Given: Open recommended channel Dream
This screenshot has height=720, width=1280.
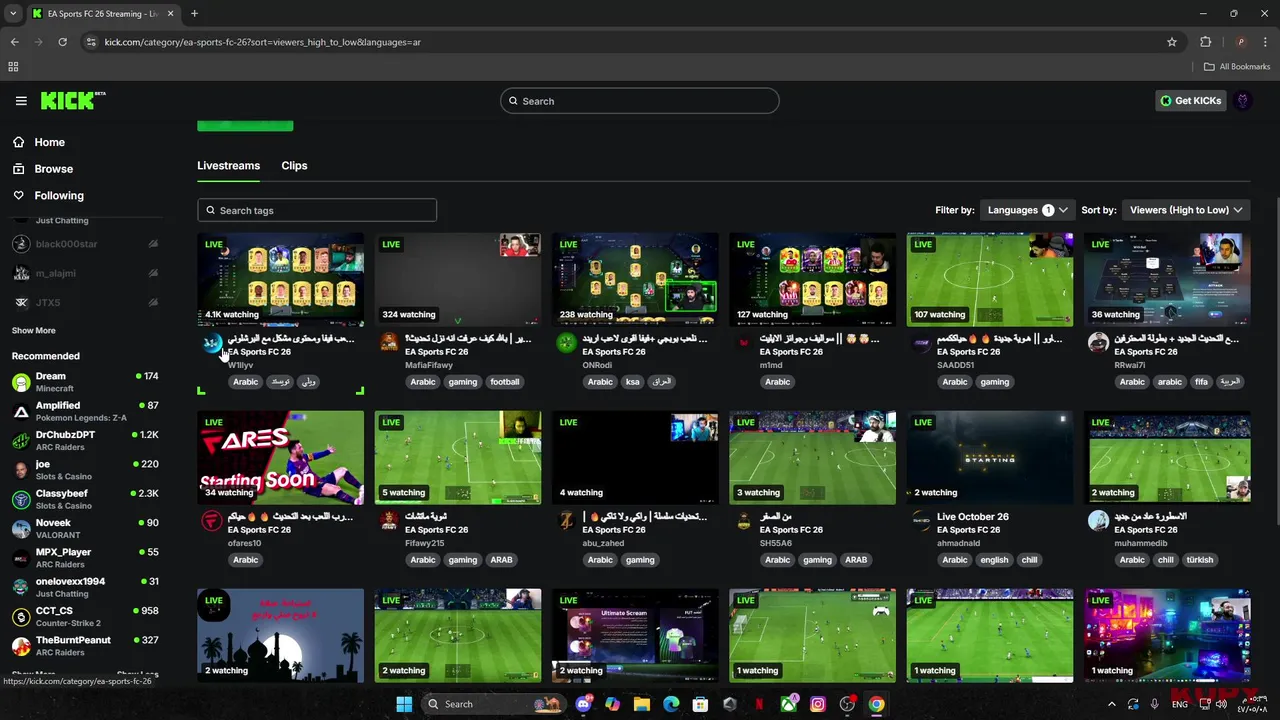Looking at the screenshot, I should pyautogui.click(x=85, y=381).
